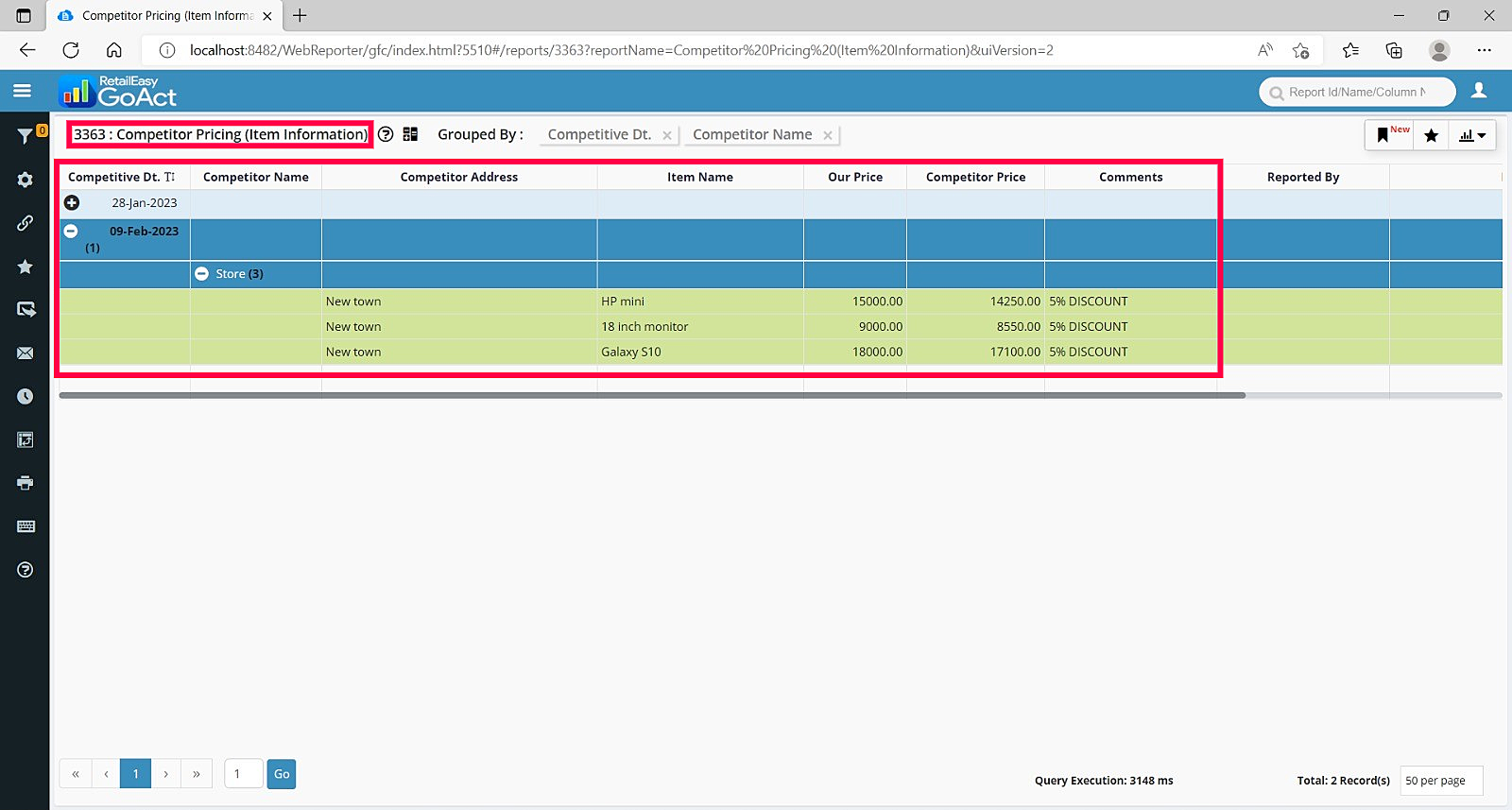Click competitor price 17100.00 cell
Image resolution: width=1512 pixels, height=810 pixels.
click(x=975, y=352)
